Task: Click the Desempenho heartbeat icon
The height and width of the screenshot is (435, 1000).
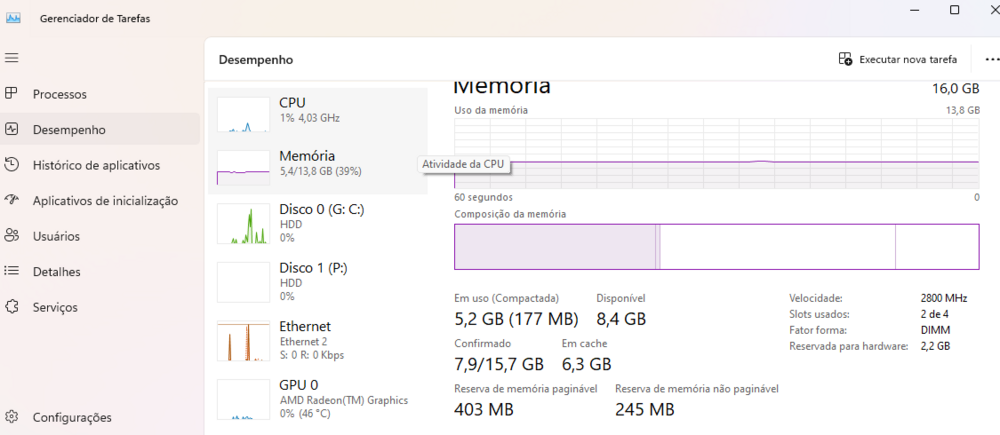Action: click(x=12, y=129)
